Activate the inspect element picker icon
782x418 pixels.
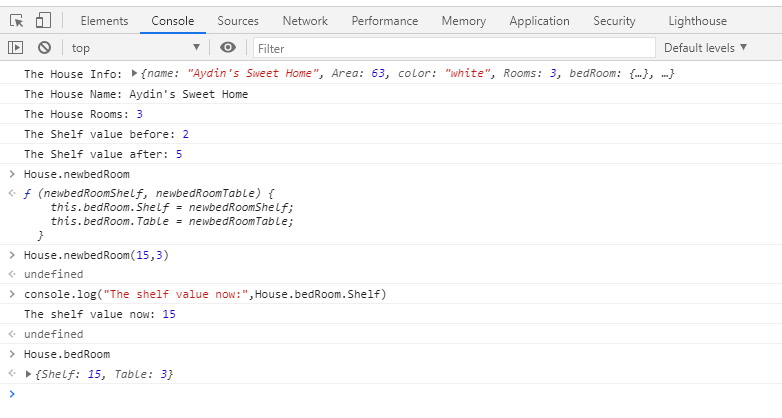pos(16,20)
